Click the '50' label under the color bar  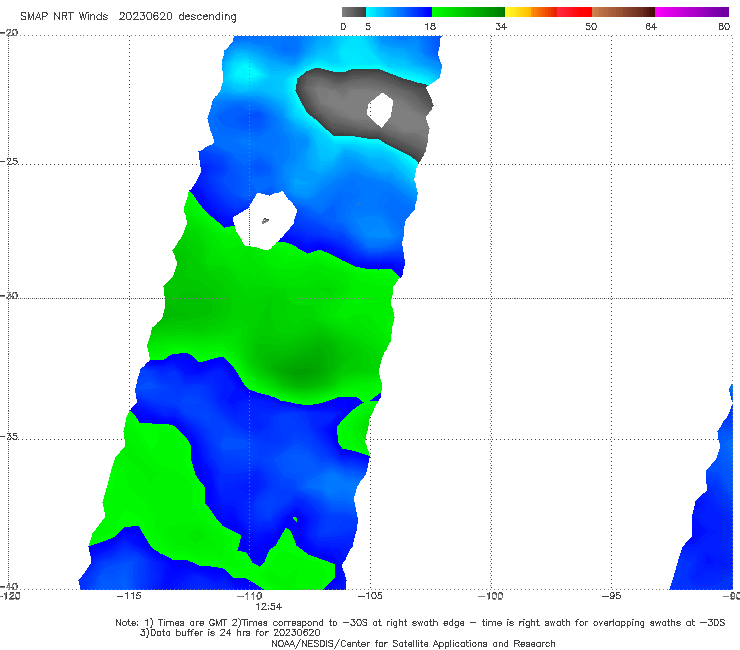[x=591, y=27]
